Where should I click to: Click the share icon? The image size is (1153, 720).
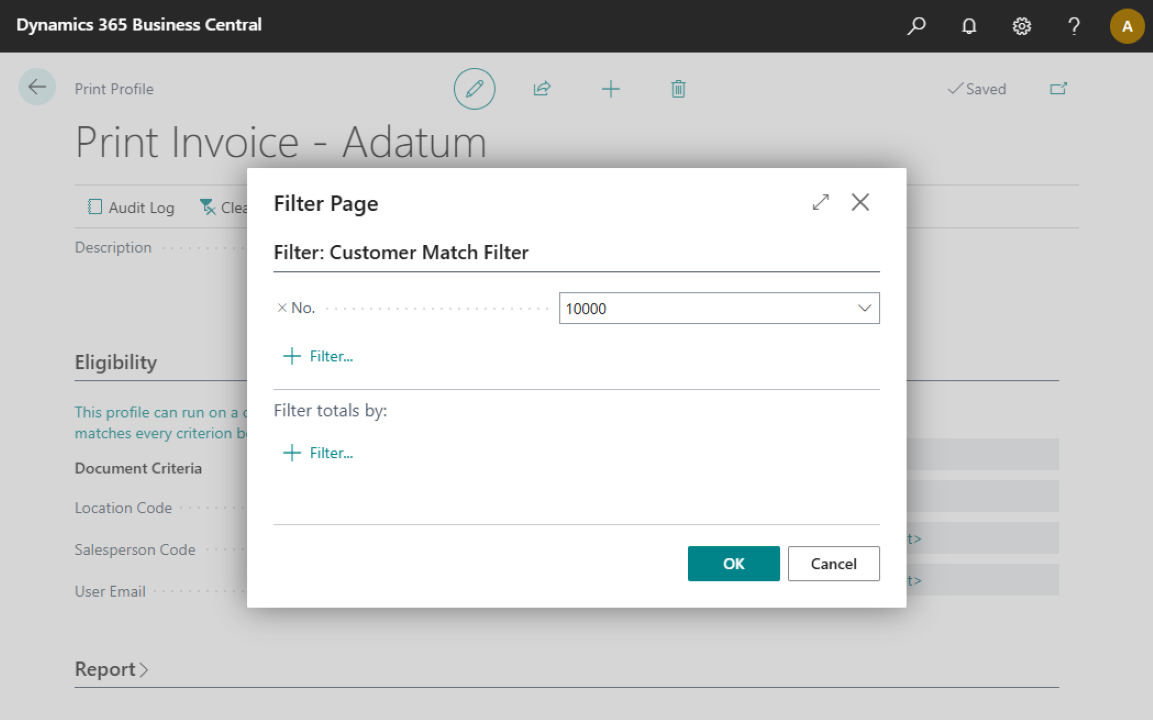tap(542, 89)
